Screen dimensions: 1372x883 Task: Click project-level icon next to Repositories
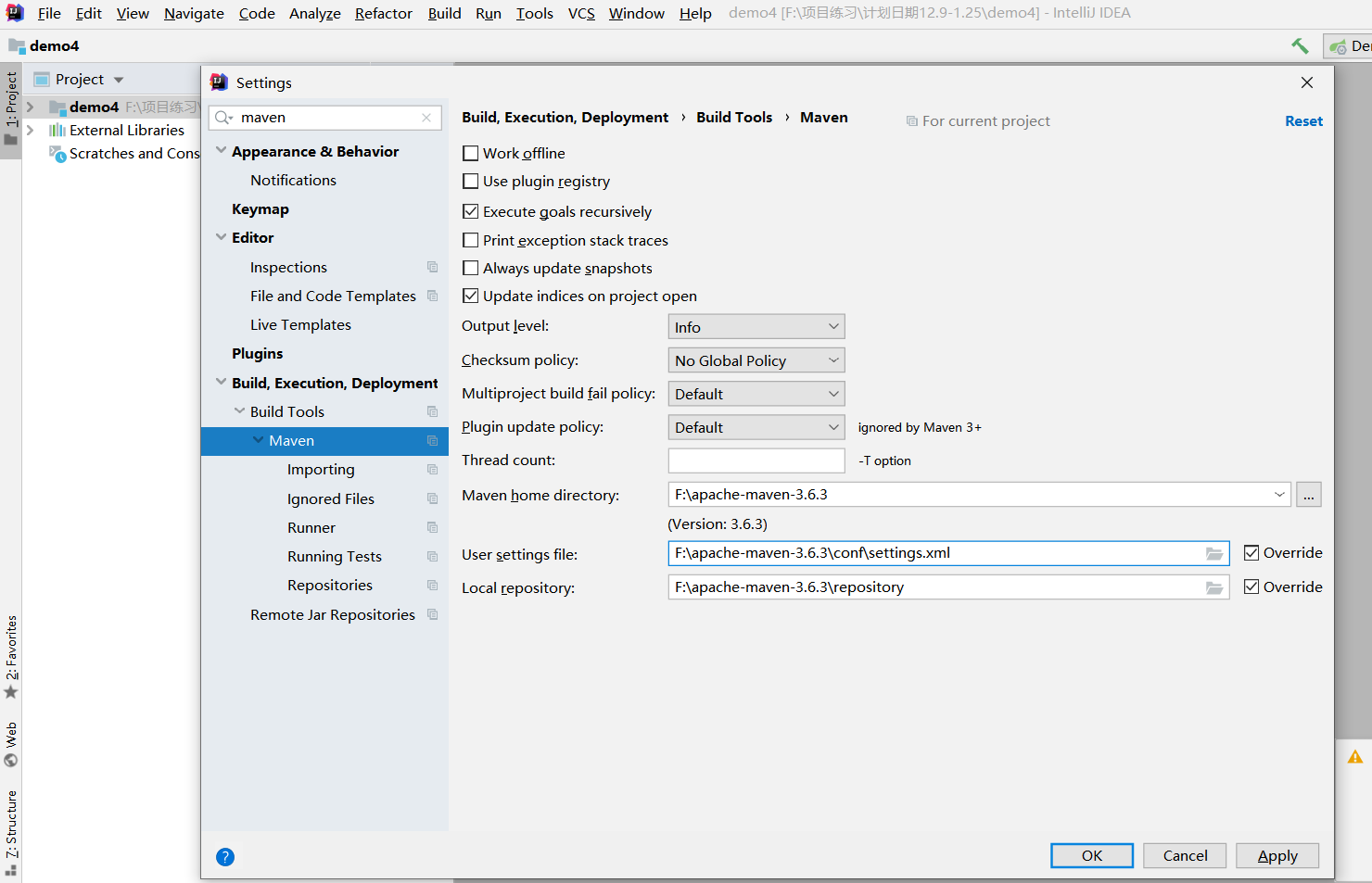pos(432,585)
